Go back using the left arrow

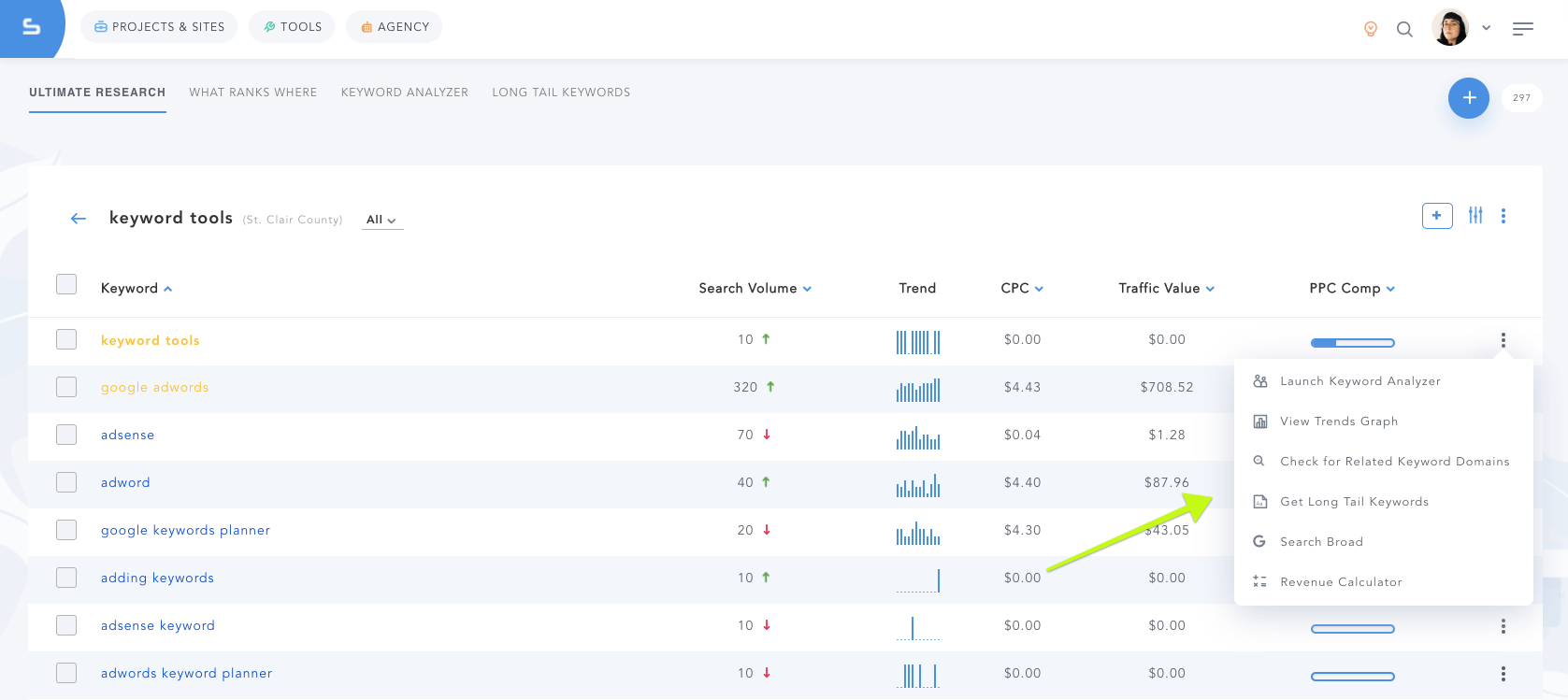tap(79, 219)
